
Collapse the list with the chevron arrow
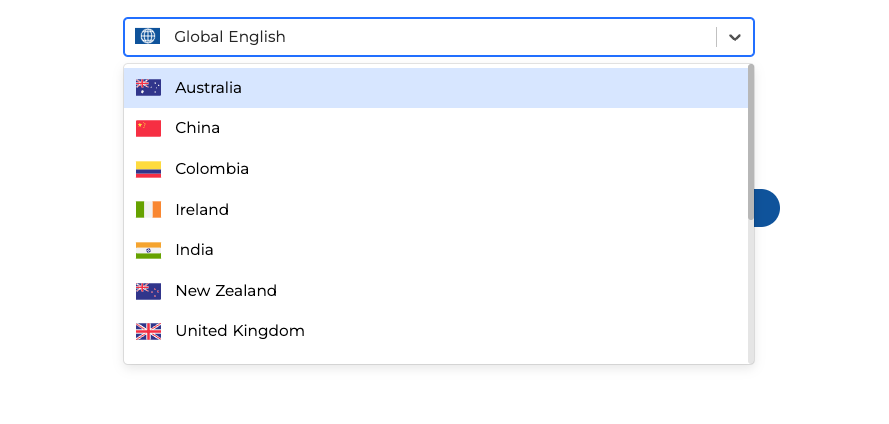pyautogui.click(x=735, y=37)
